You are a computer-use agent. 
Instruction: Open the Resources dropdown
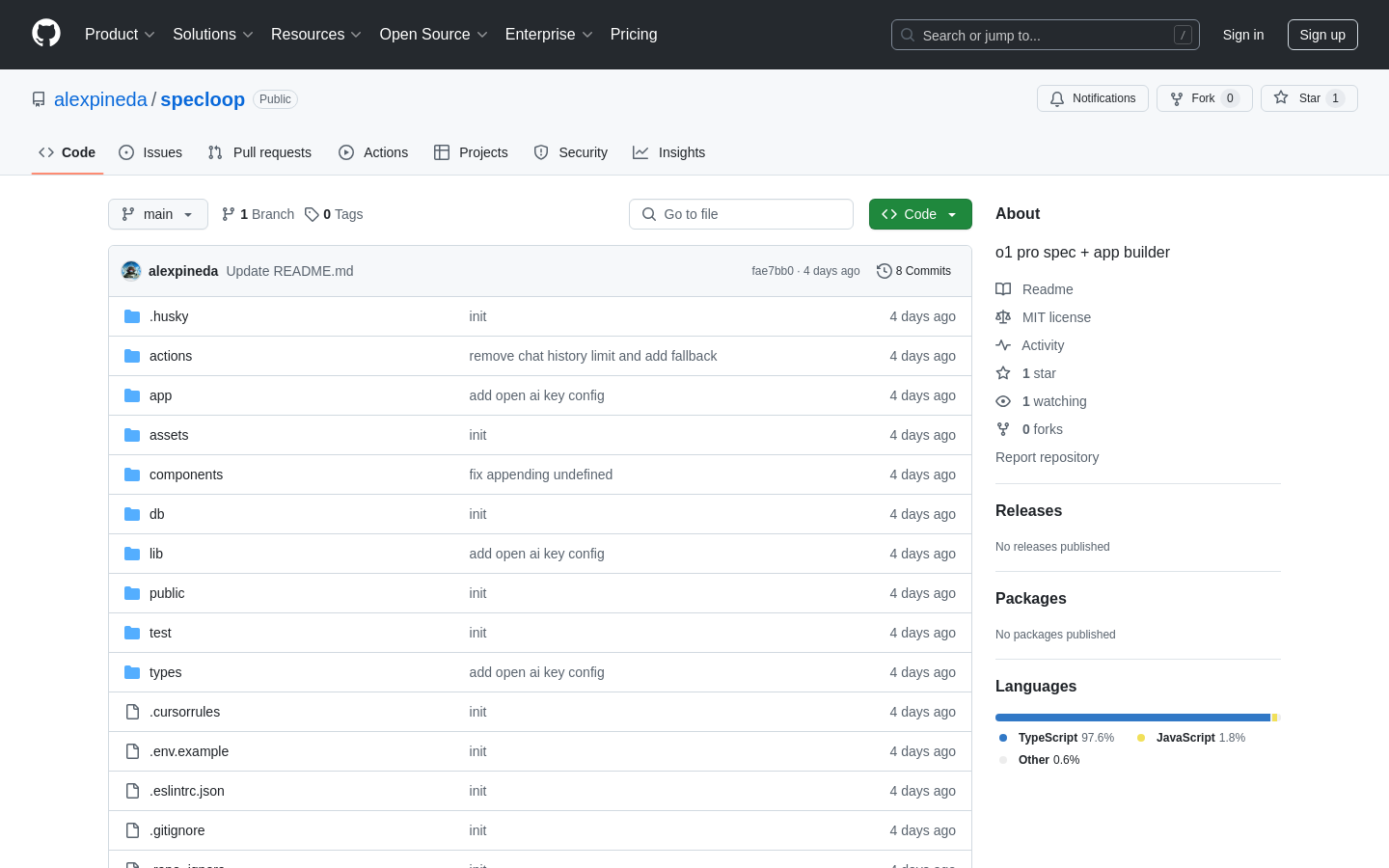(316, 35)
